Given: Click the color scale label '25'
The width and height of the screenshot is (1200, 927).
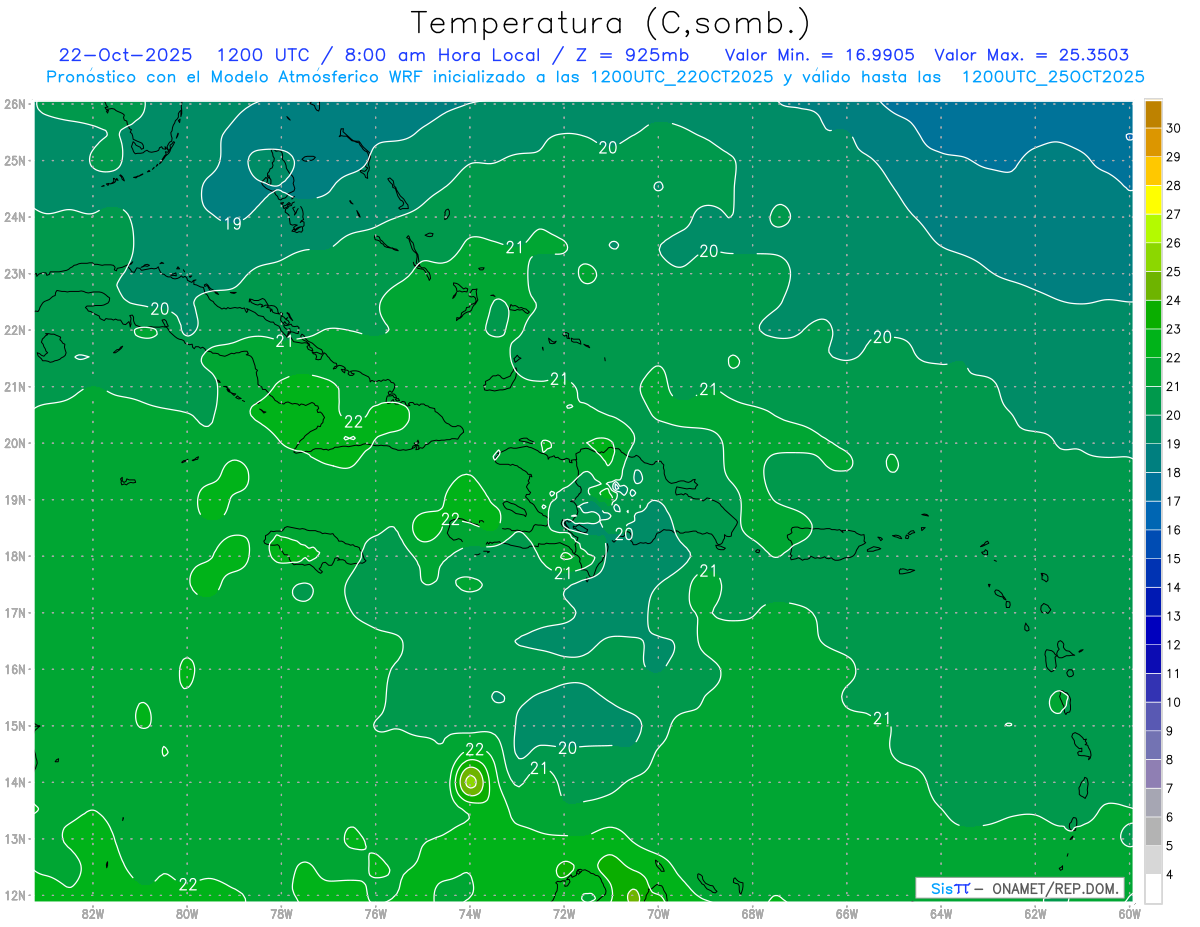Looking at the screenshot, I should (x=1174, y=272).
